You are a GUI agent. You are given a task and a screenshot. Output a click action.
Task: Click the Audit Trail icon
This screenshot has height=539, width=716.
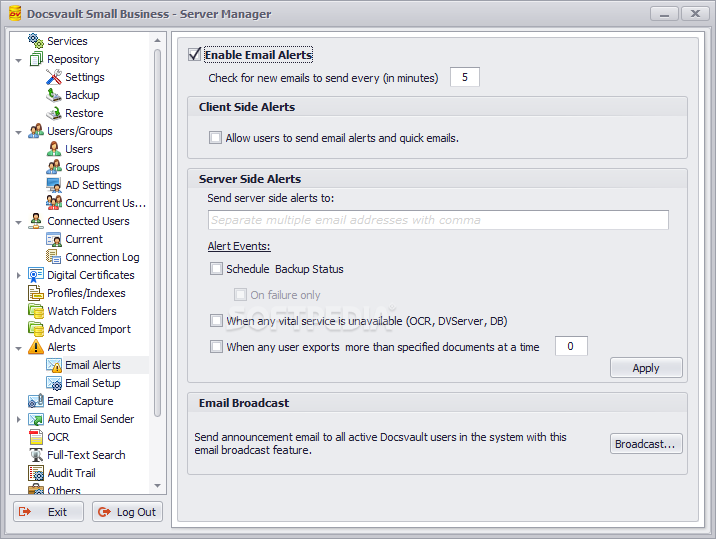[36, 473]
